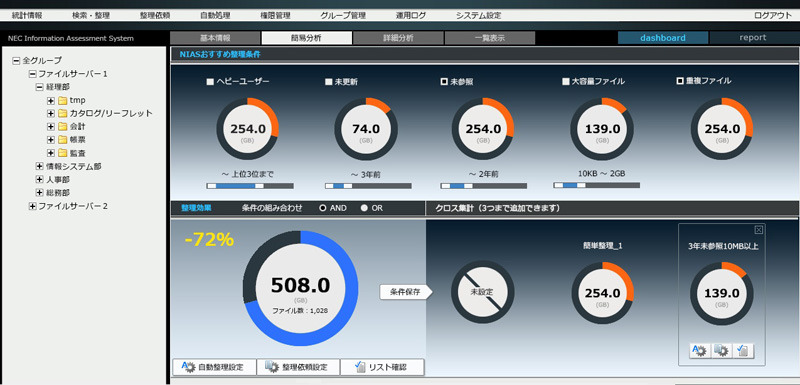Open the 統計情報 menu
Viewport: 800px width, 385px height.
point(27,15)
